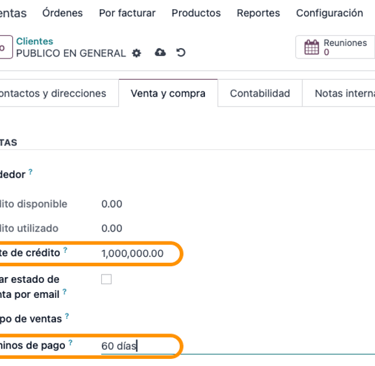Open the gear actions icon beside PUBLICO EN GENERAL
Screen dimensions: 375x366
(137, 53)
